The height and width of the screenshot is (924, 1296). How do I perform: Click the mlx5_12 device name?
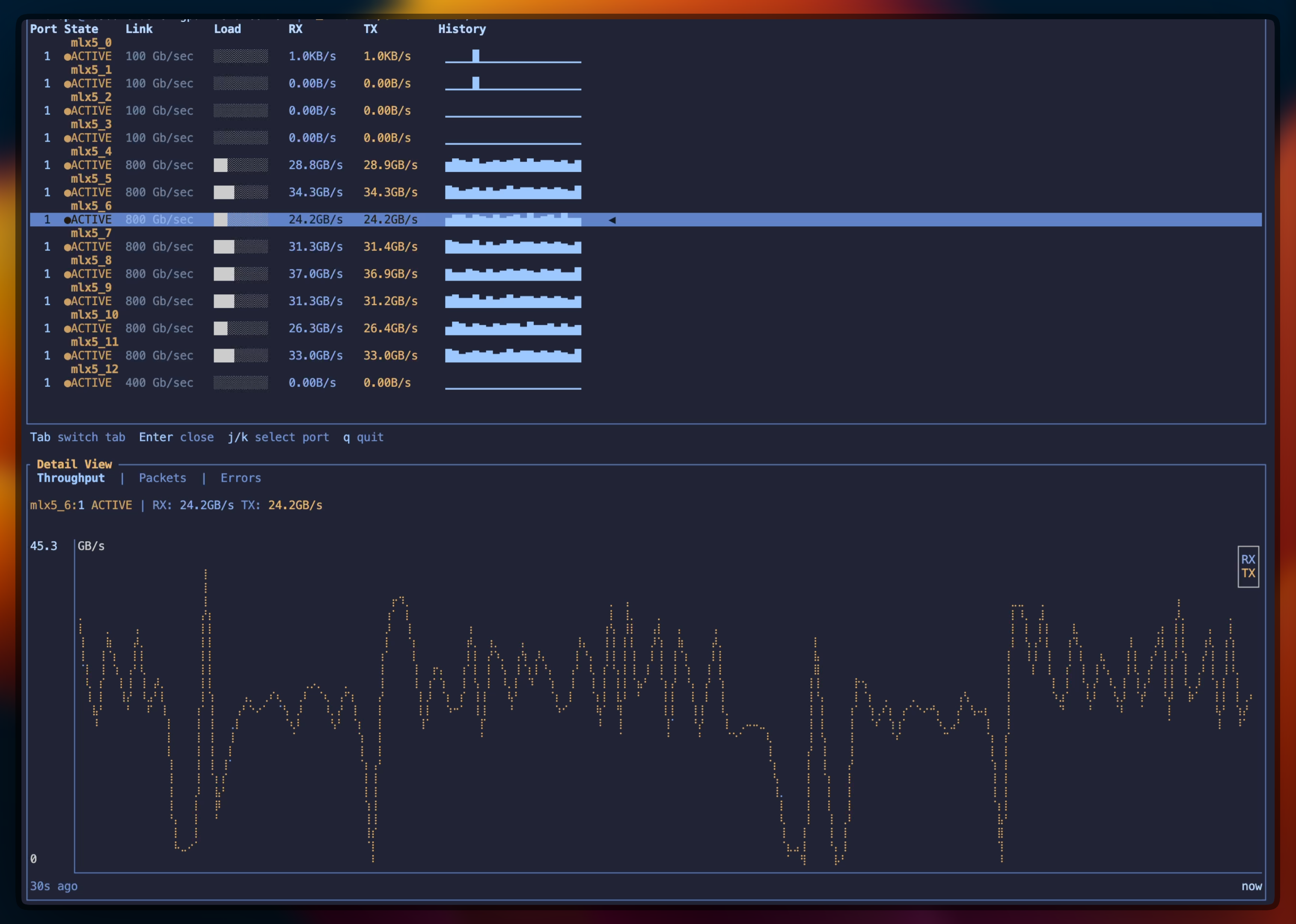pos(95,369)
